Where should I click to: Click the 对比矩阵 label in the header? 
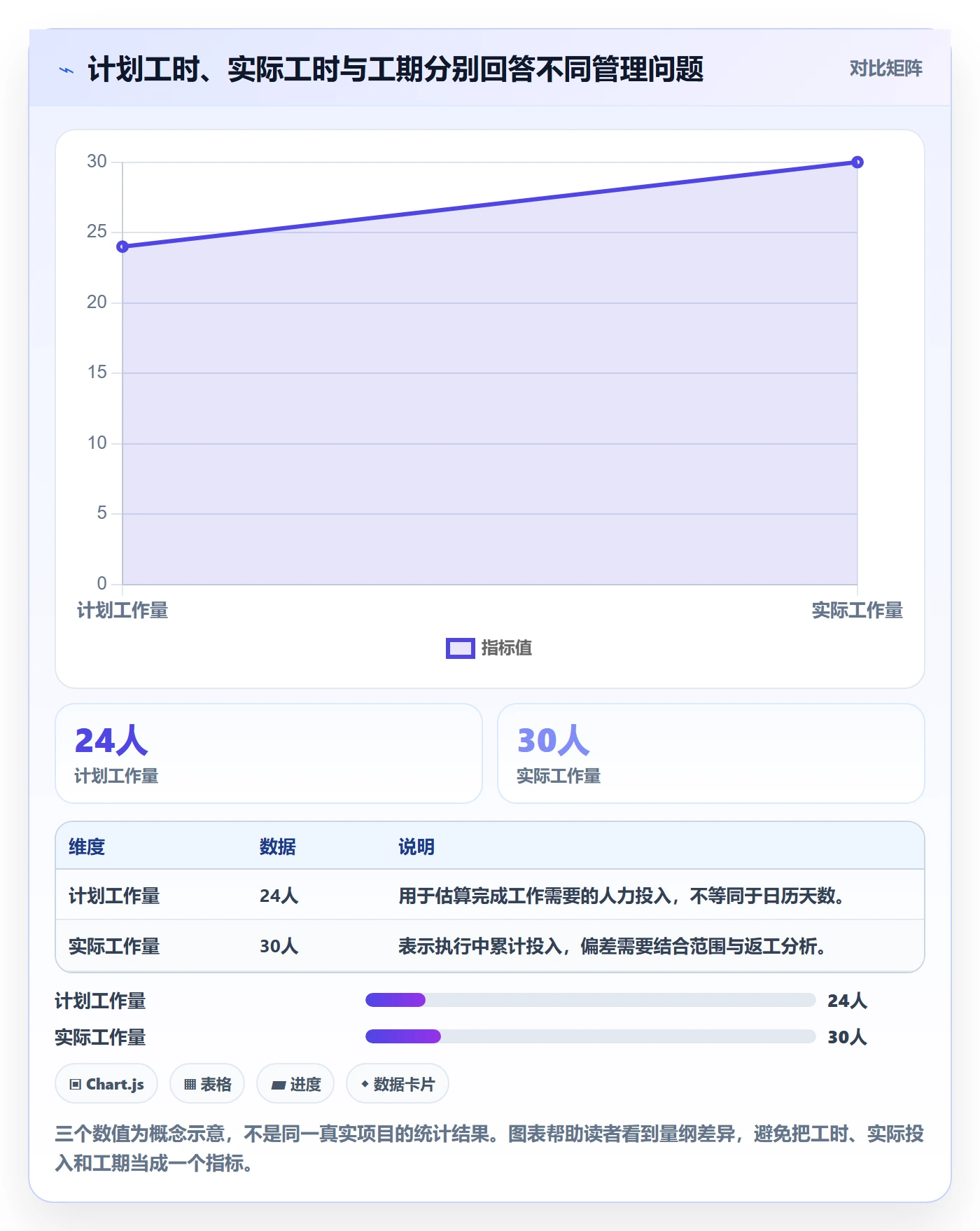coord(886,69)
